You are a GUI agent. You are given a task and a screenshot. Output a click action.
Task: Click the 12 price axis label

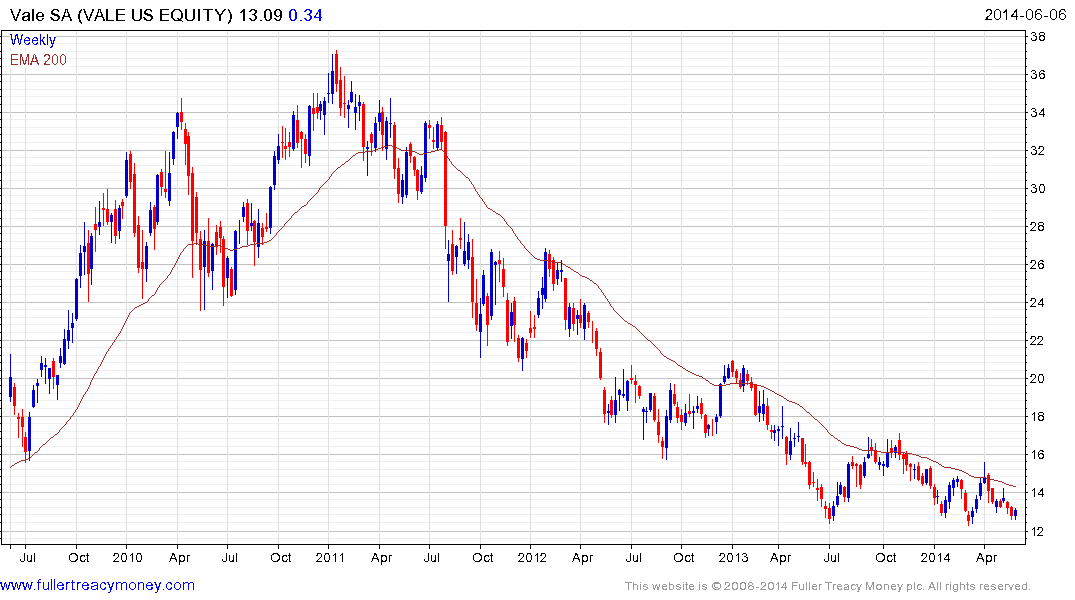1038,531
